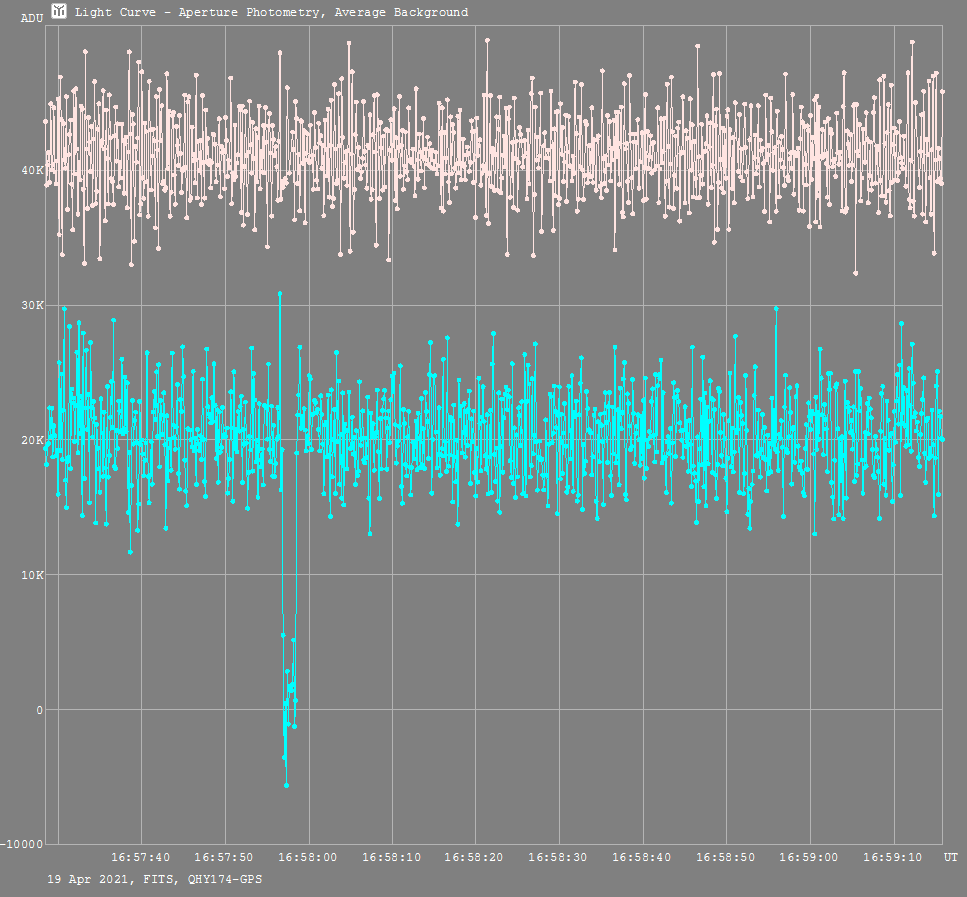Click the 40K y-axis label
The height and width of the screenshot is (897, 967).
point(33,170)
